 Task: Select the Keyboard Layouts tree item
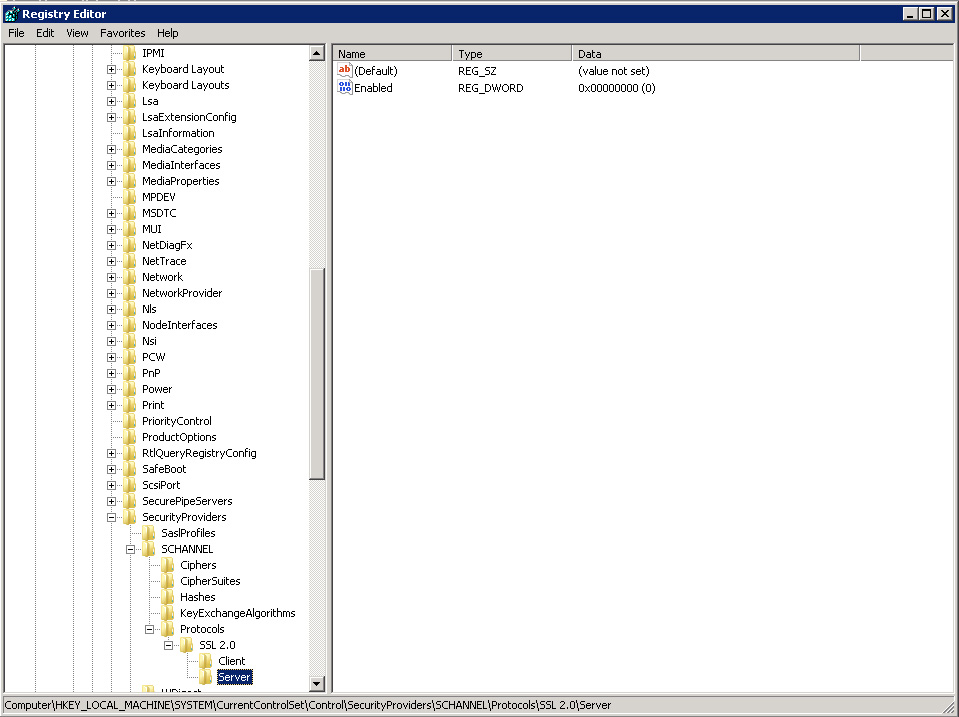(185, 85)
